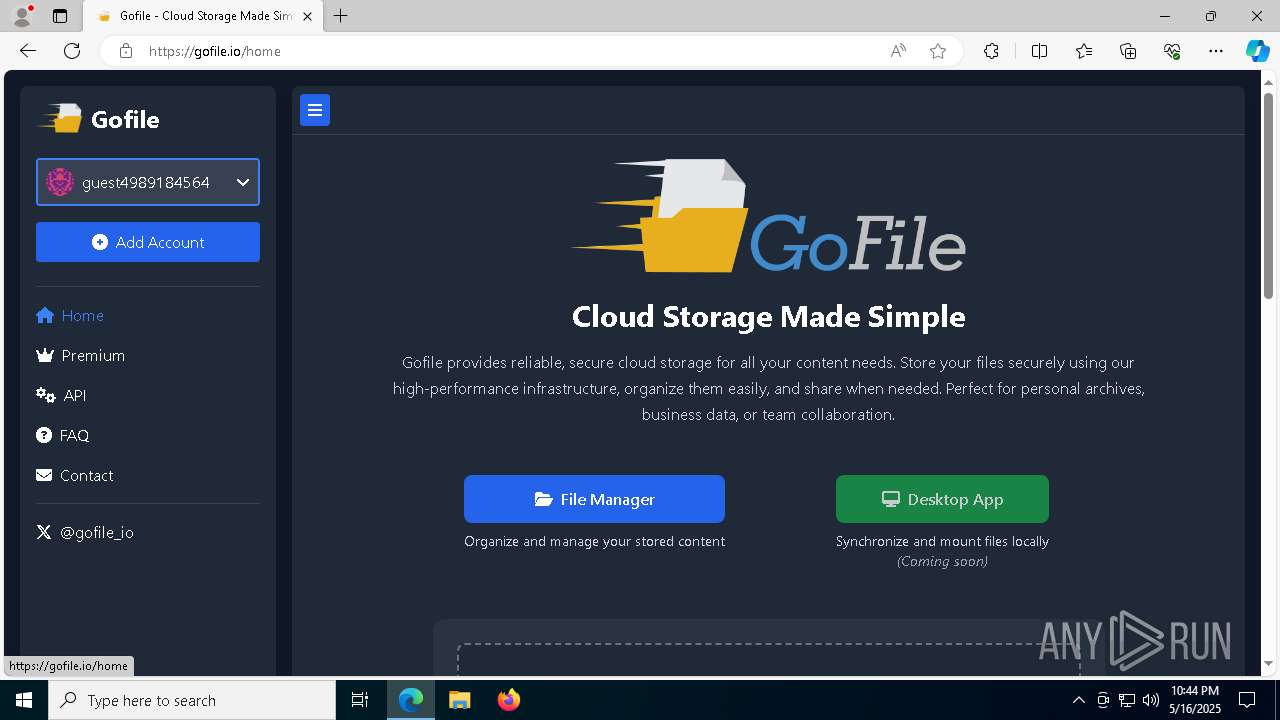Click the Gofile logo in the sidebar
The width and height of the screenshot is (1280, 720).
pos(99,119)
